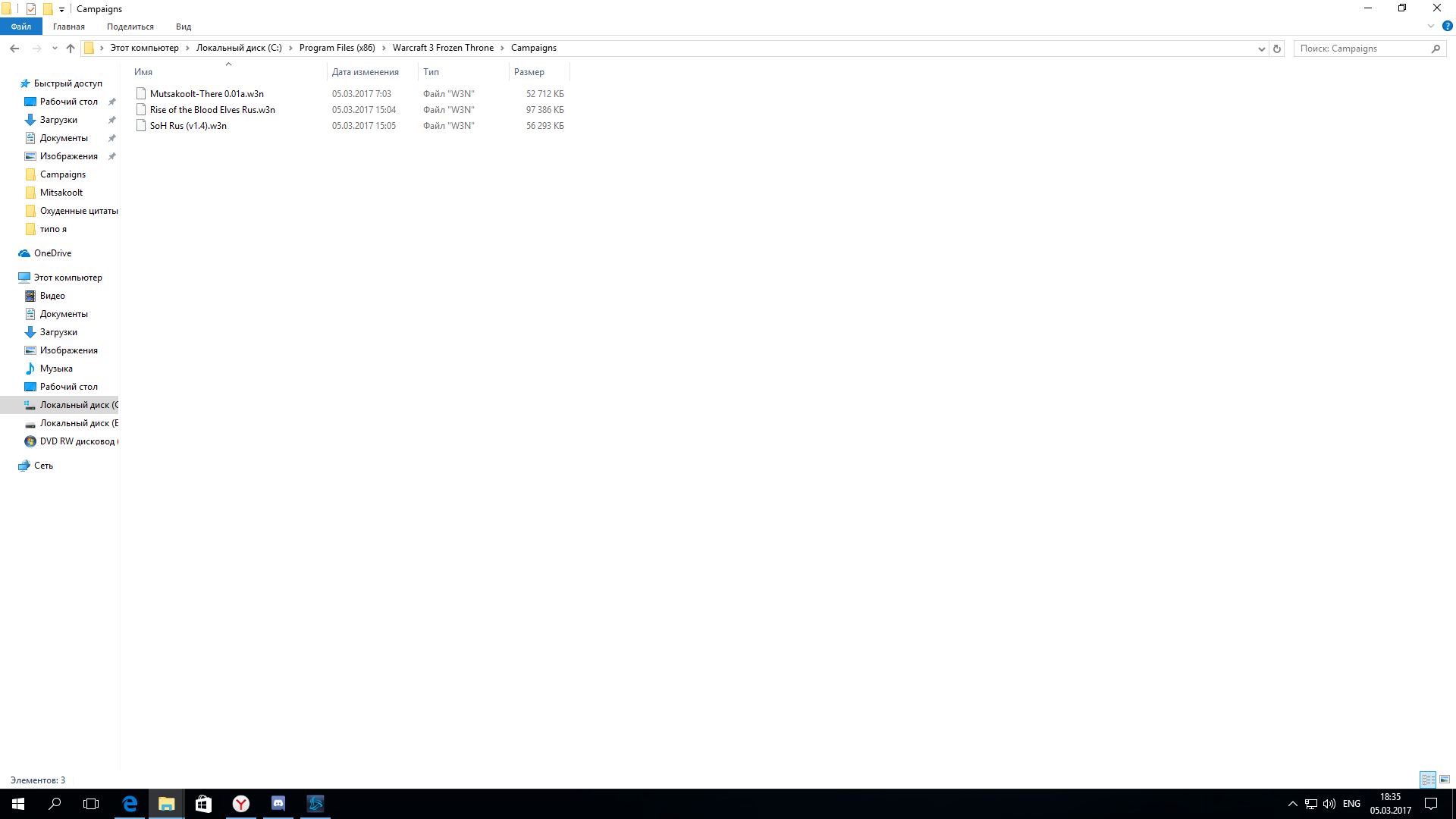Screen dimensions: 1456x819
Task: Expand the ribbon with chevron
Action: [1431, 26]
